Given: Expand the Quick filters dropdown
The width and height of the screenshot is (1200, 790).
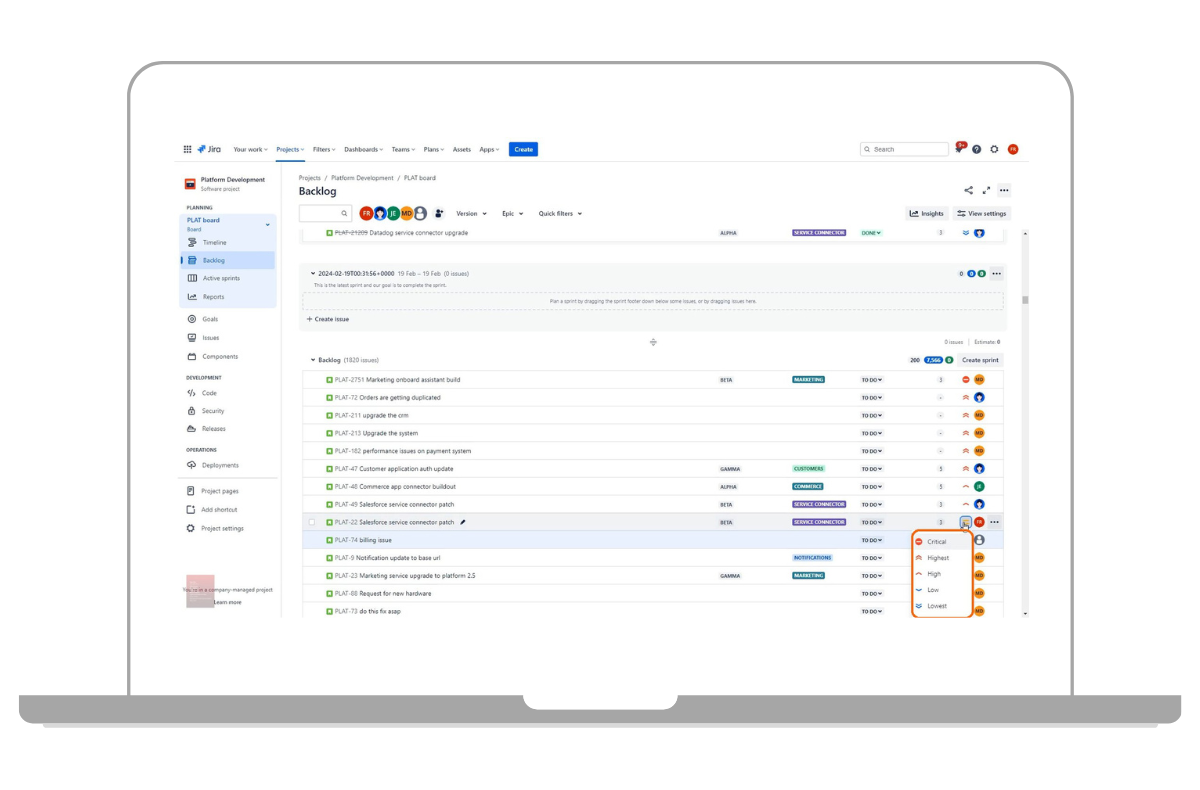Looking at the screenshot, I should (x=559, y=213).
